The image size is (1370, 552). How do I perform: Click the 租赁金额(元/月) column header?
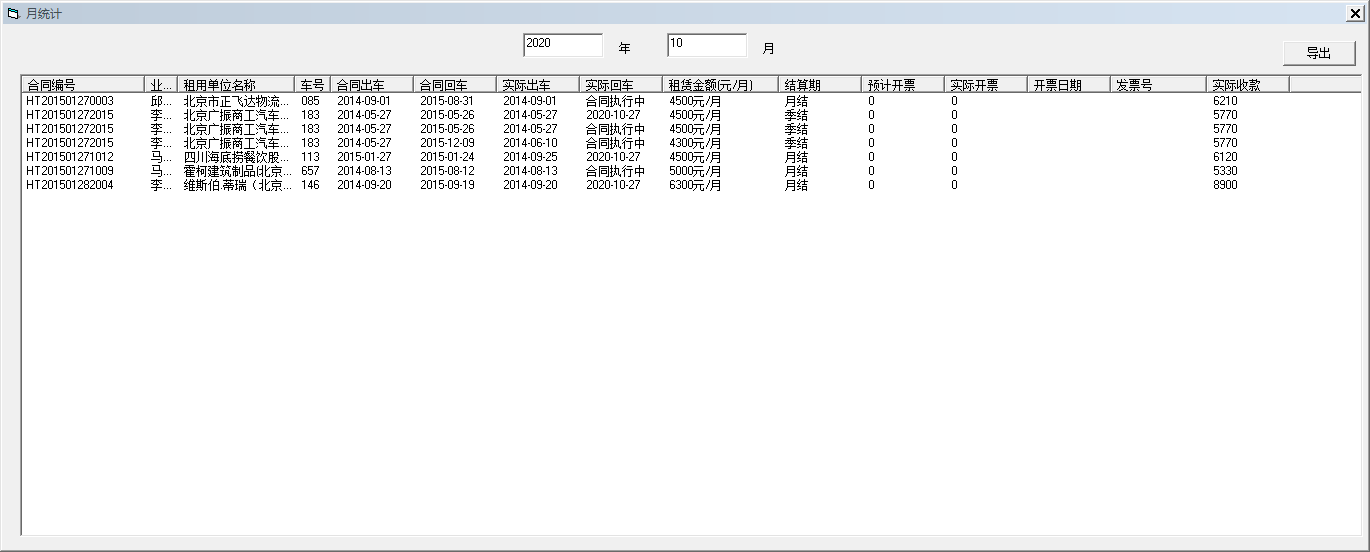[719, 85]
